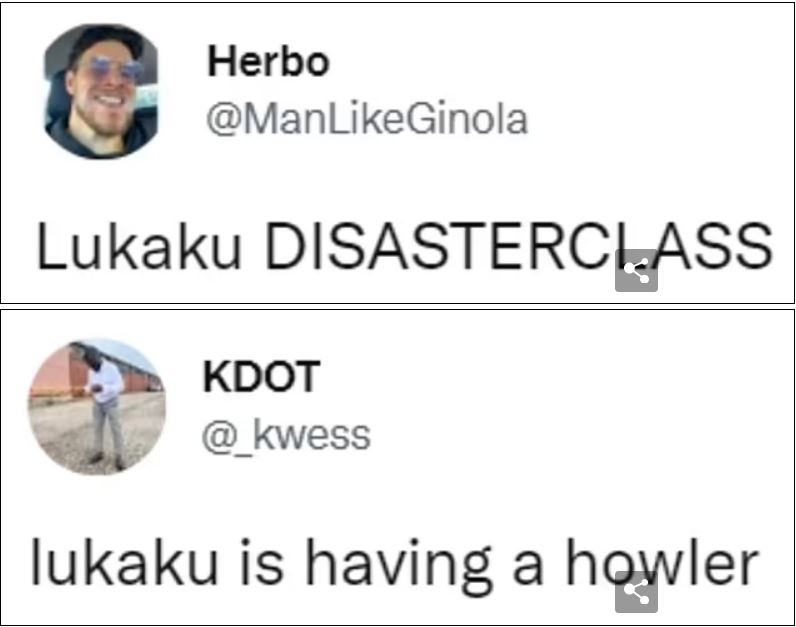The height and width of the screenshot is (627, 796).
Task: Click the word "a" before howler
Action: coord(528,569)
